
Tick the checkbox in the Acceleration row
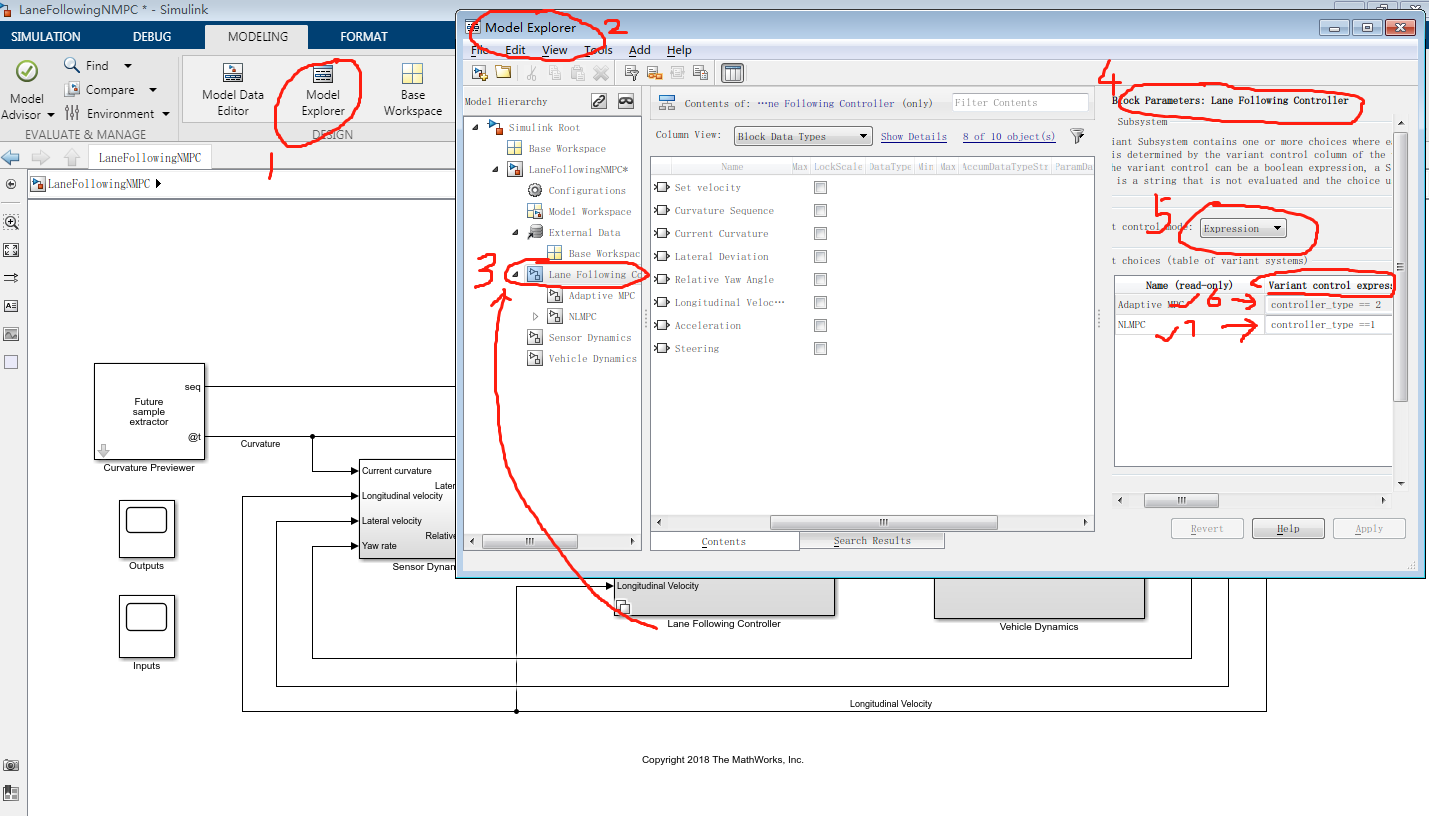point(820,326)
